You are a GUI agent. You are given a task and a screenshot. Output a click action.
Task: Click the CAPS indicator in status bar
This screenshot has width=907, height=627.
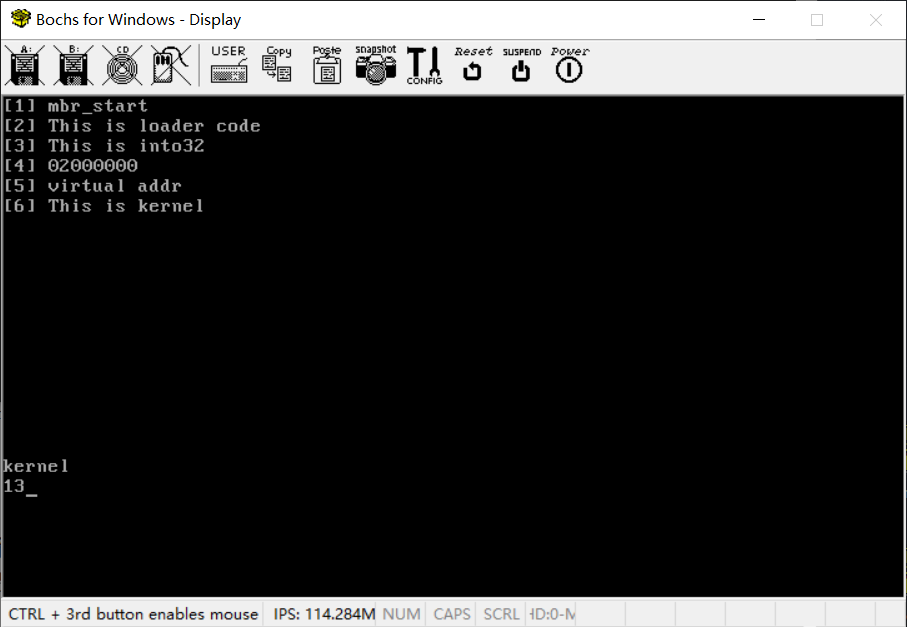click(x=452, y=614)
